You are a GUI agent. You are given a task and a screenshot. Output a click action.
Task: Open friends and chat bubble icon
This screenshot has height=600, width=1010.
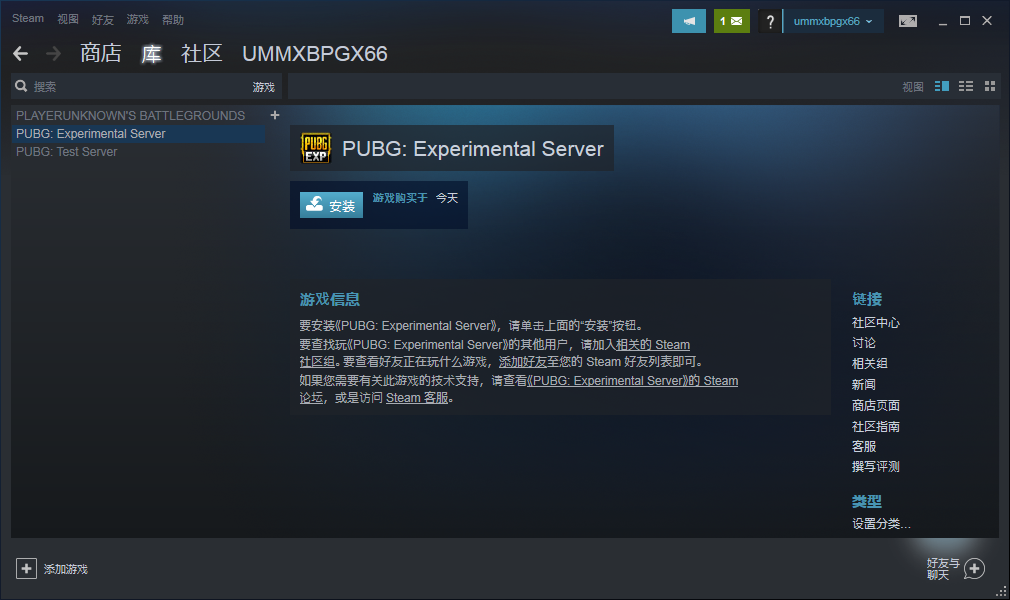point(974,569)
